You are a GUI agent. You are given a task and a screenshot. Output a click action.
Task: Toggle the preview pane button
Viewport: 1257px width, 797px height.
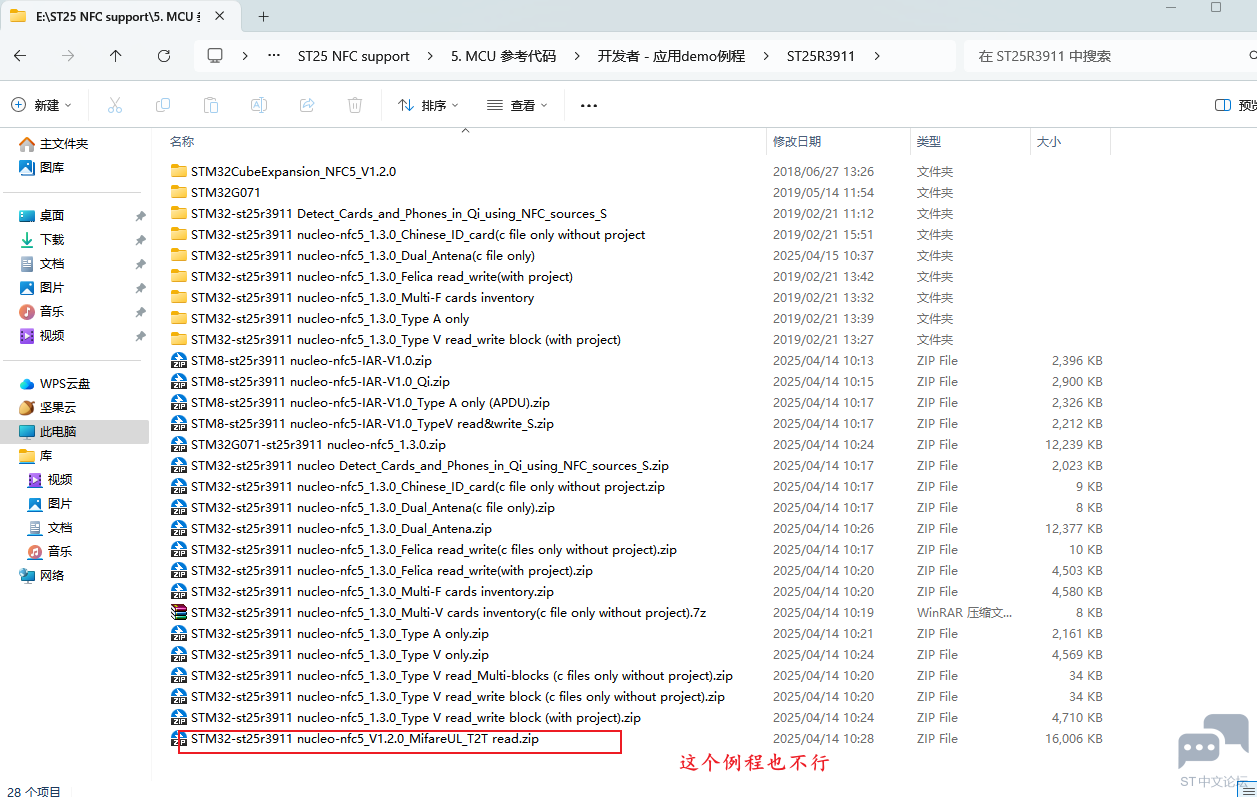(x=1234, y=105)
